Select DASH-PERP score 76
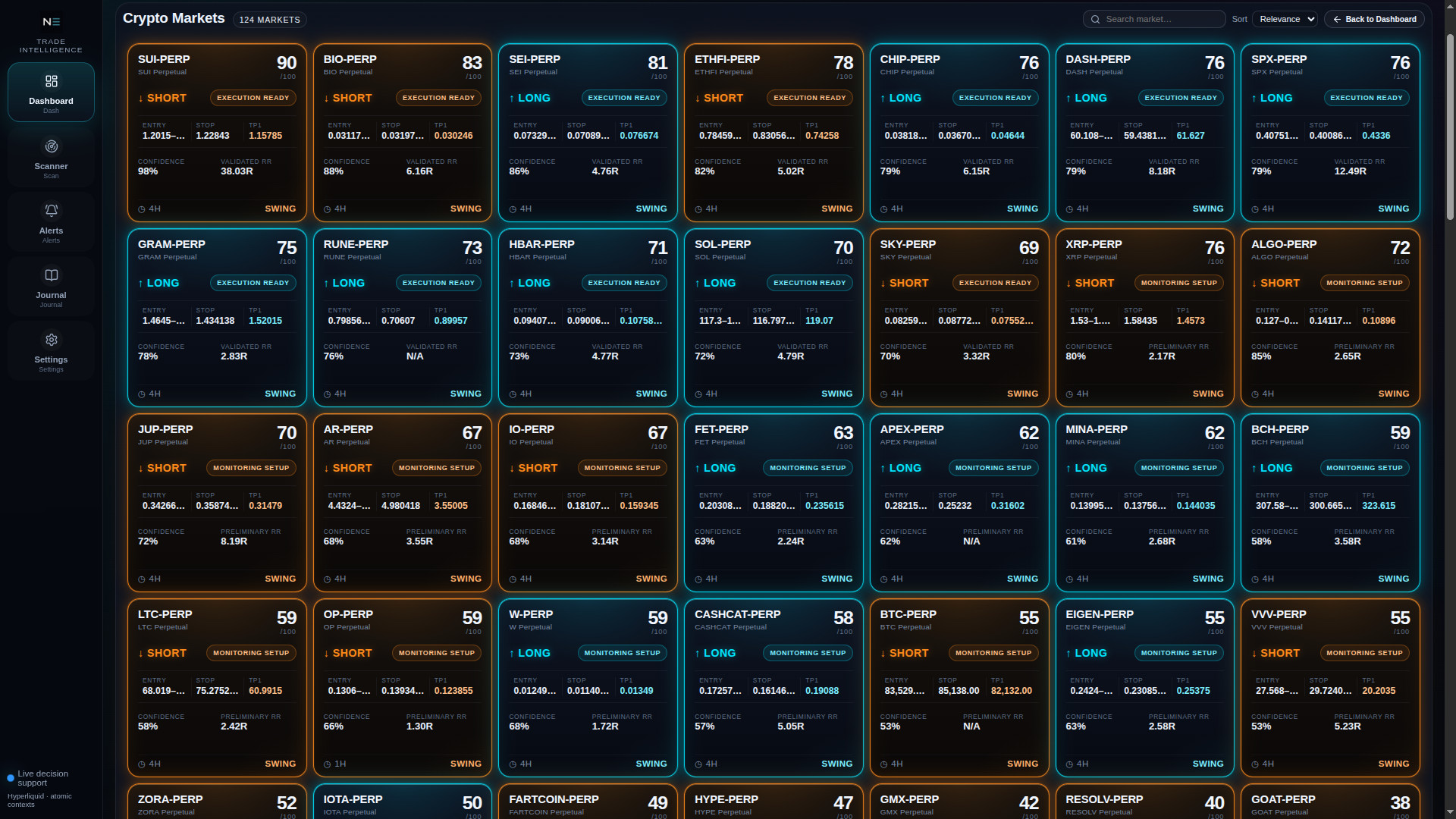This screenshot has height=819, width=1456. [1214, 63]
